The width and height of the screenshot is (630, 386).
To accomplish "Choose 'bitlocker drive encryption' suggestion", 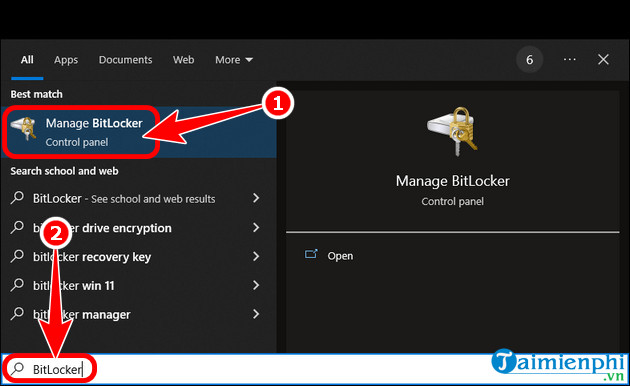I will point(102,228).
